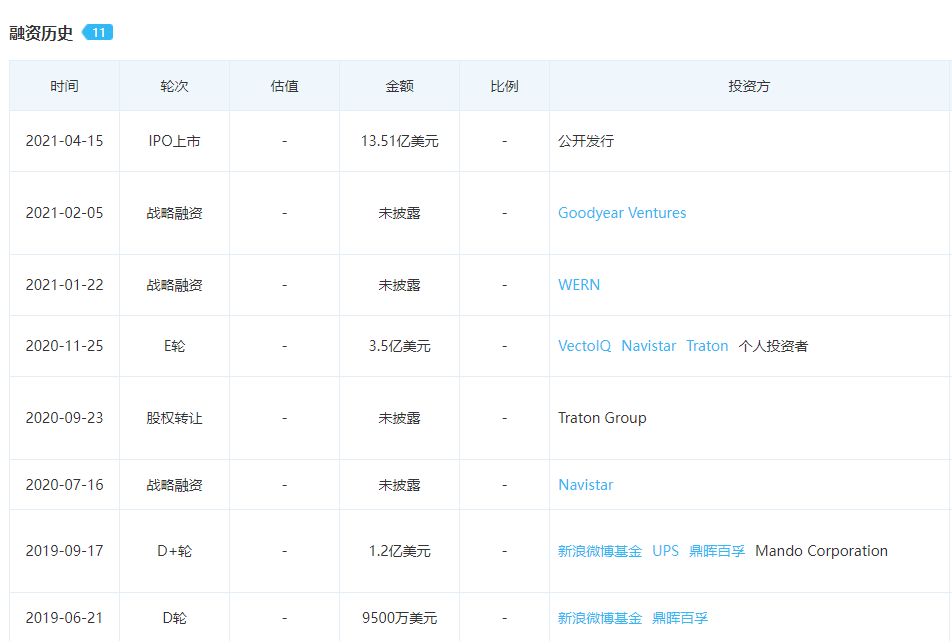Select the D+轮 round cell
The width and height of the screenshot is (952, 641).
click(x=174, y=551)
